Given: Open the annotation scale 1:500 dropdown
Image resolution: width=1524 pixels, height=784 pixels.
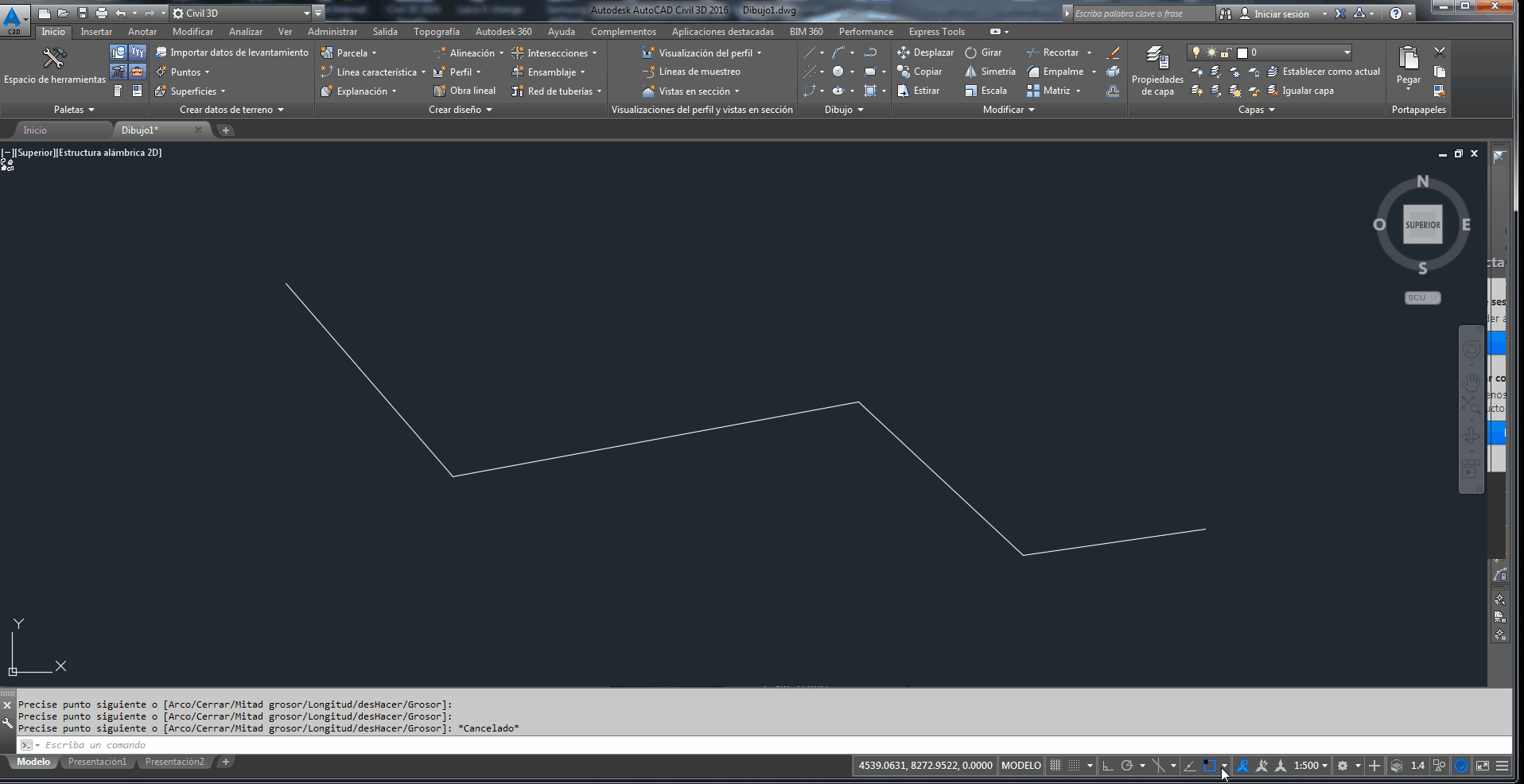Looking at the screenshot, I should coord(1310,766).
